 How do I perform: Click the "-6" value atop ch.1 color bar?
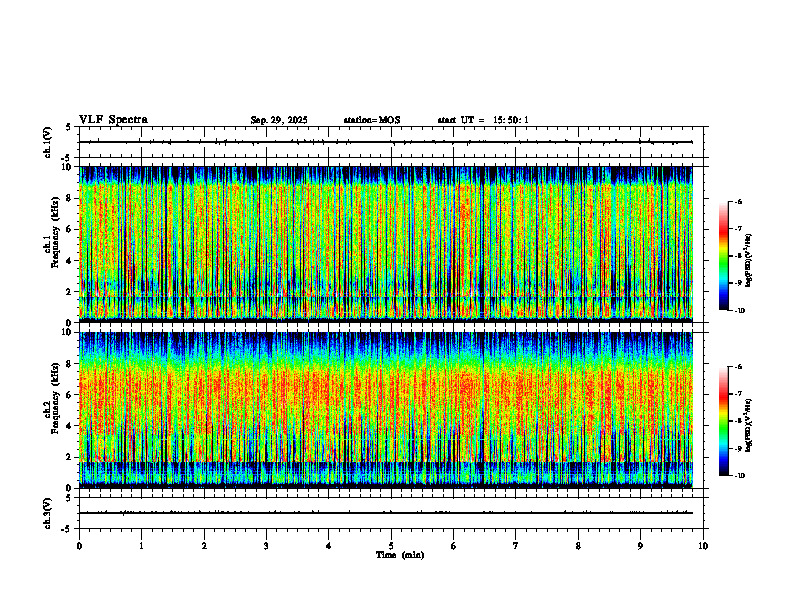pyautogui.click(x=737, y=201)
